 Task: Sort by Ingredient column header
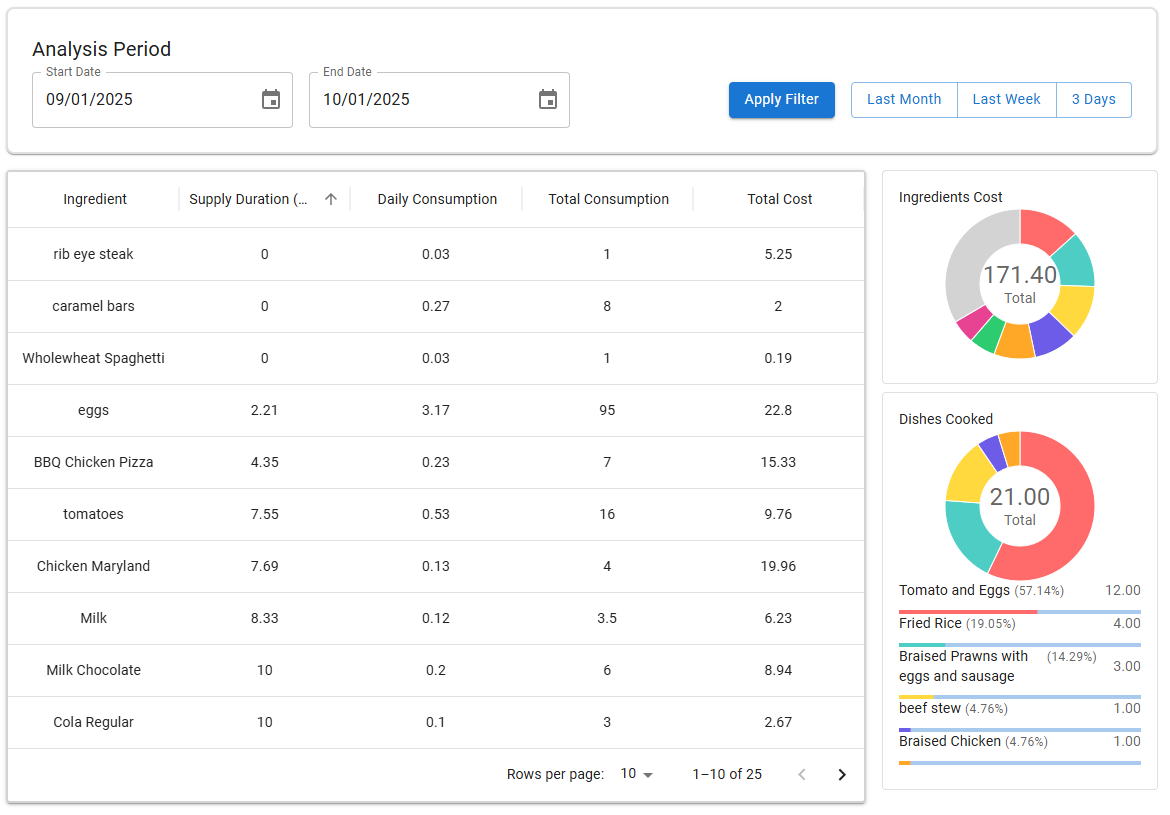pos(95,199)
